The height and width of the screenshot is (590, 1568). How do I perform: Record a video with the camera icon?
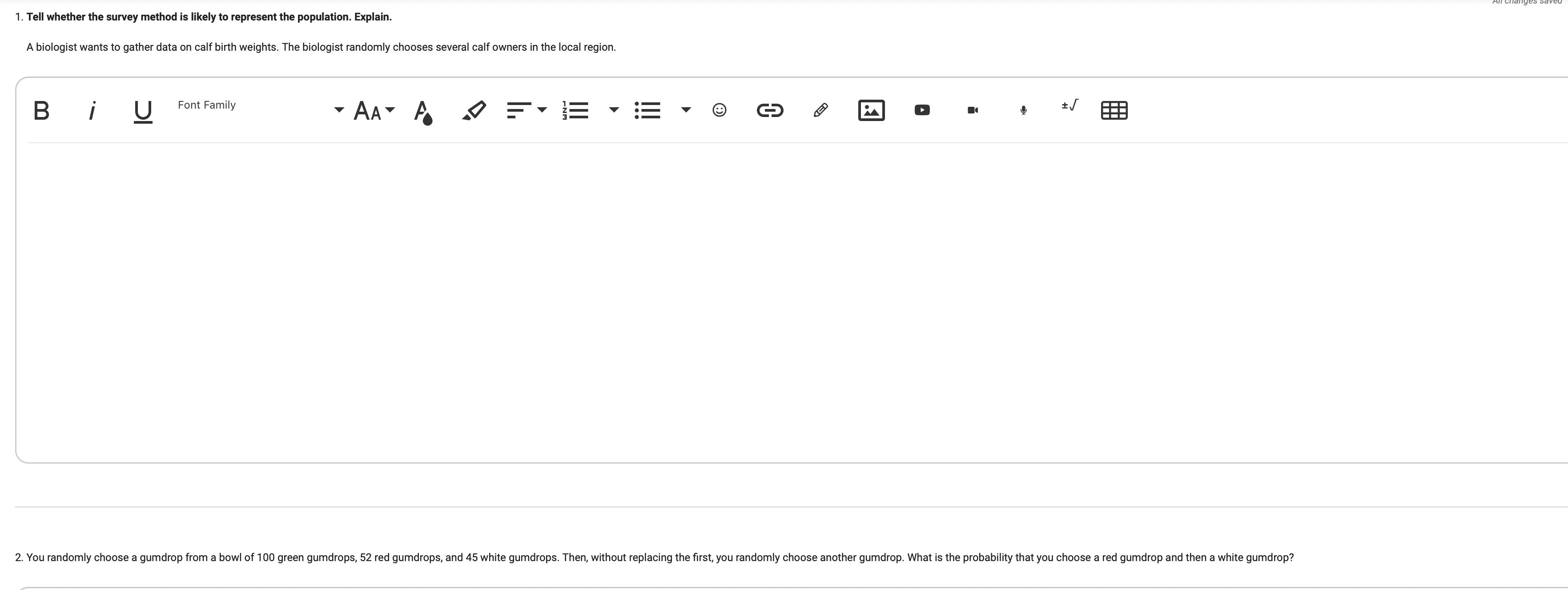[x=972, y=110]
